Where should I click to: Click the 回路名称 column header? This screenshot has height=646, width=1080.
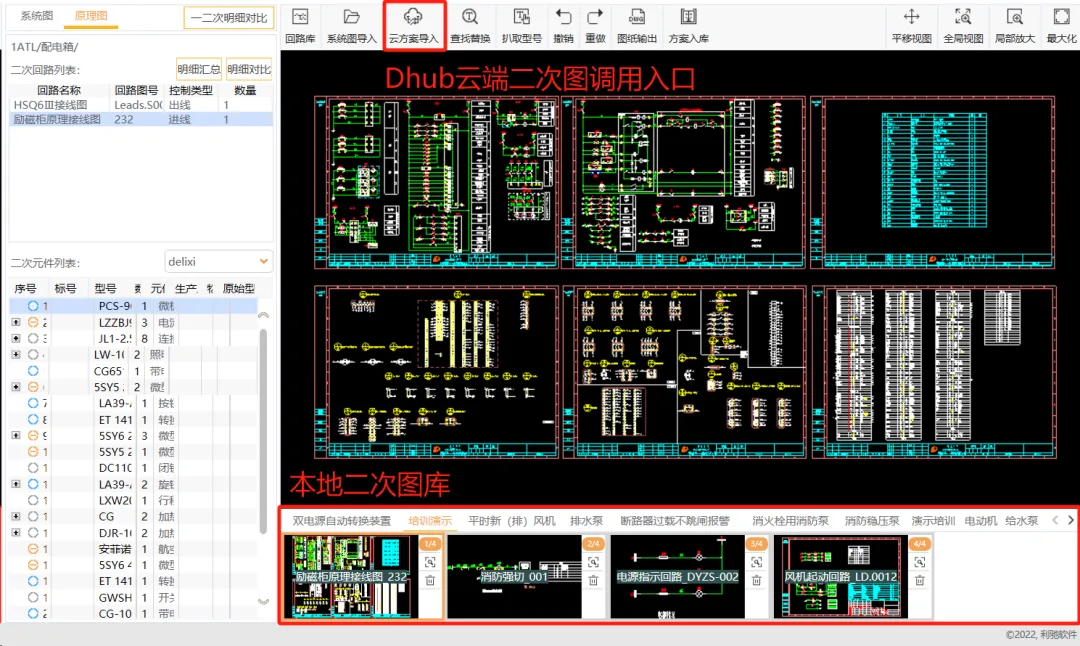pos(59,90)
